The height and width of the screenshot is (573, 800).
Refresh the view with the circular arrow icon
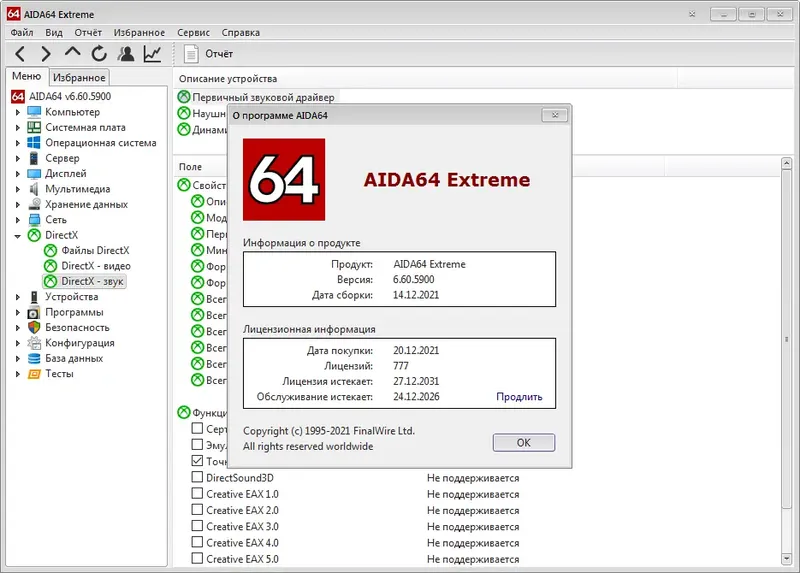99,54
